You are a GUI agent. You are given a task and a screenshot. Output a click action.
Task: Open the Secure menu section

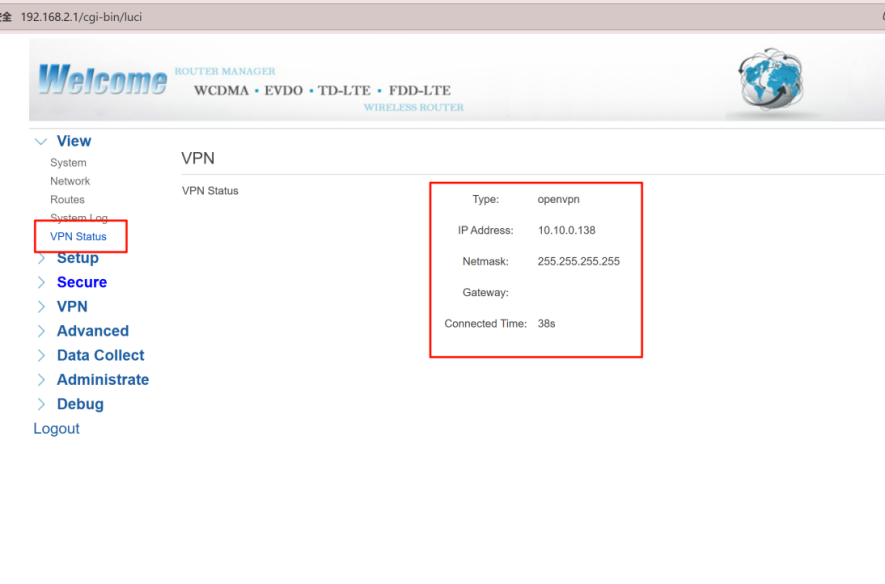[x=81, y=282]
